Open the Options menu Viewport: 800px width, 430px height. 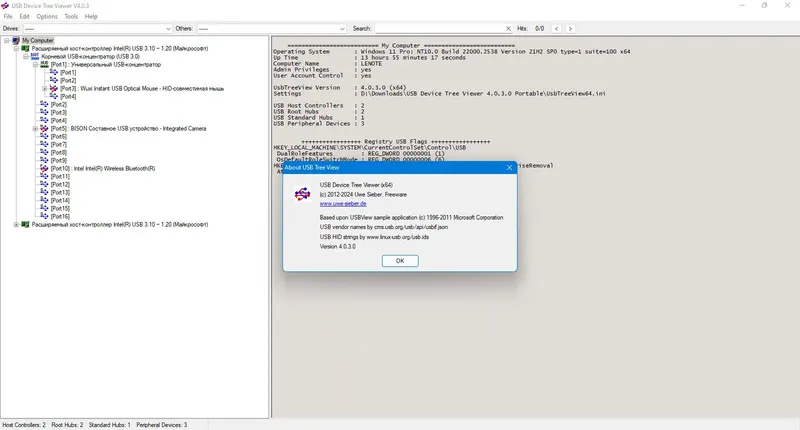click(x=47, y=16)
